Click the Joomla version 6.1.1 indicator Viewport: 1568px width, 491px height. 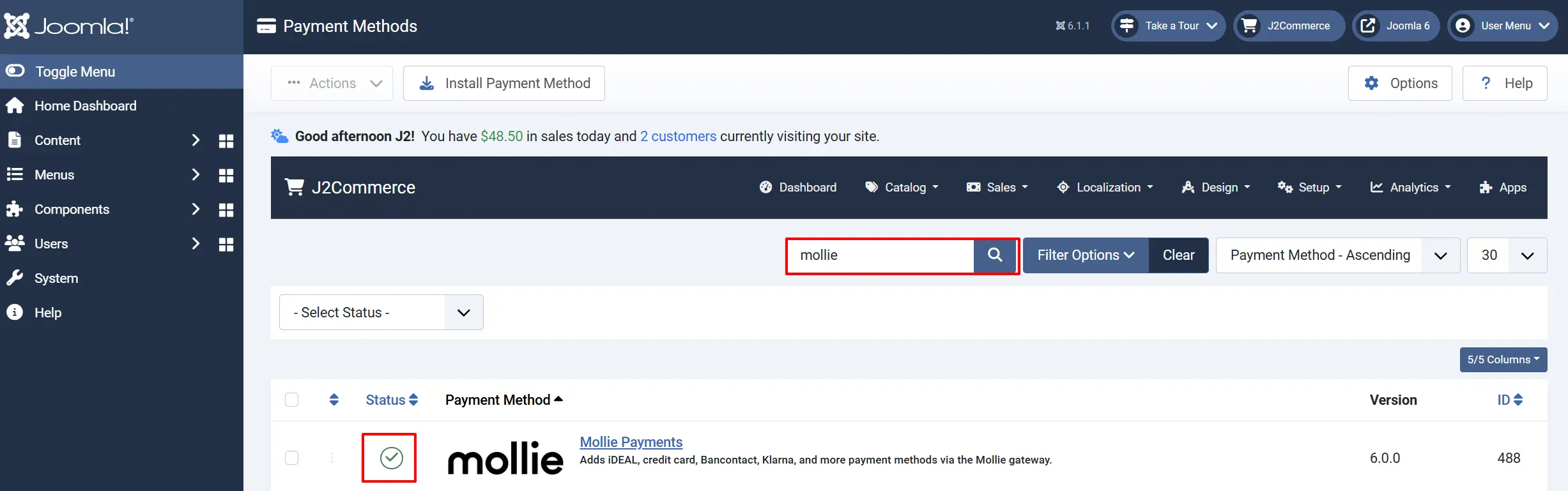(x=1073, y=26)
